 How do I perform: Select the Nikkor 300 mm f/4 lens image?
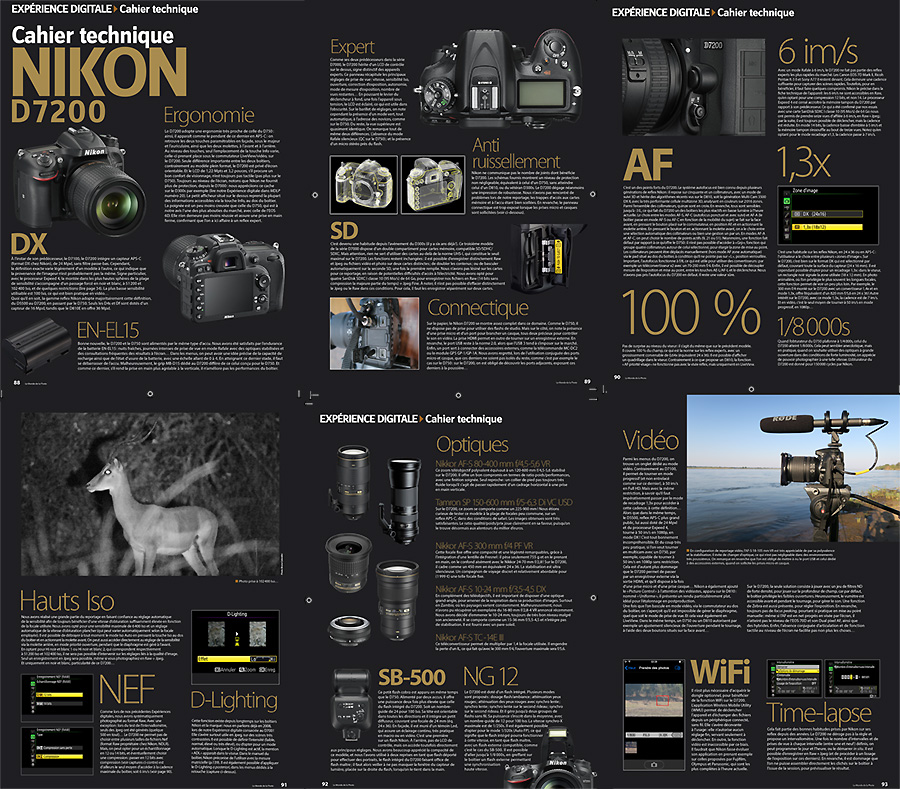tap(398, 602)
